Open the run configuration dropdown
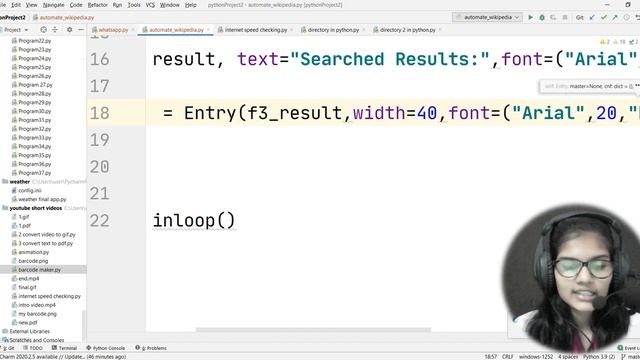Image resolution: width=640 pixels, height=360 pixels. [x=487, y=18]
